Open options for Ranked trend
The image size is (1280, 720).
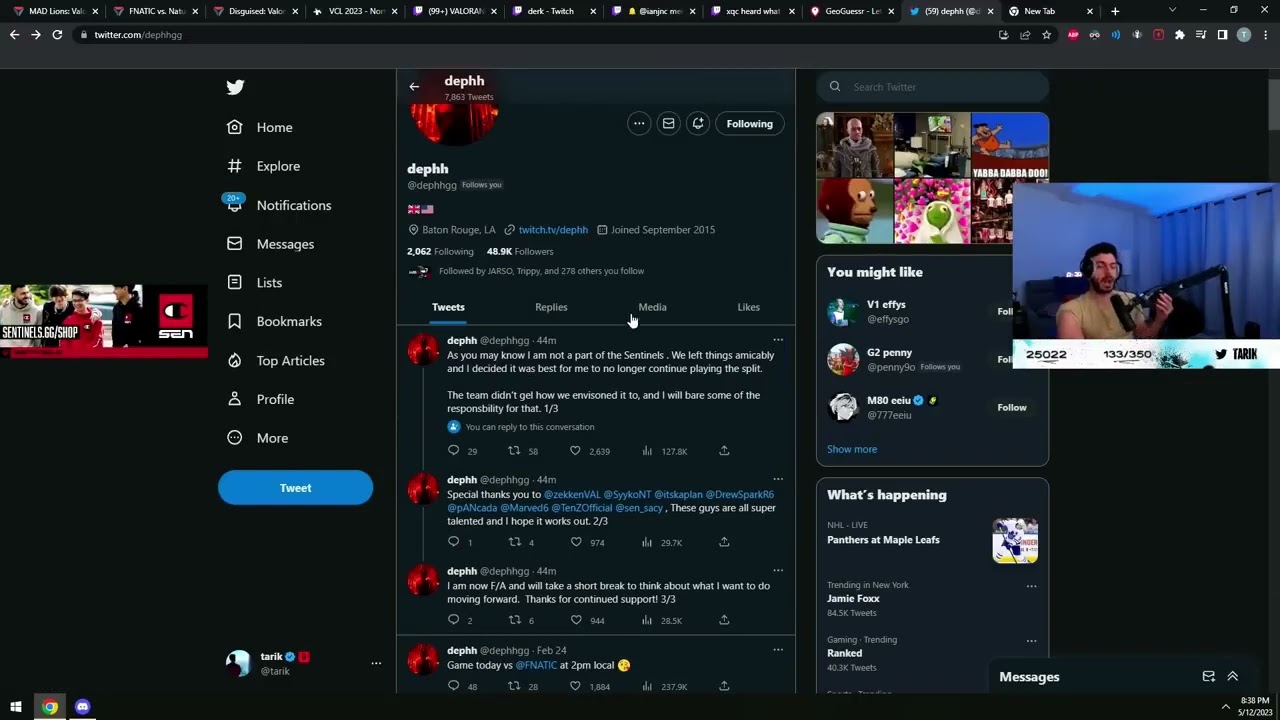click(1031, 641)
